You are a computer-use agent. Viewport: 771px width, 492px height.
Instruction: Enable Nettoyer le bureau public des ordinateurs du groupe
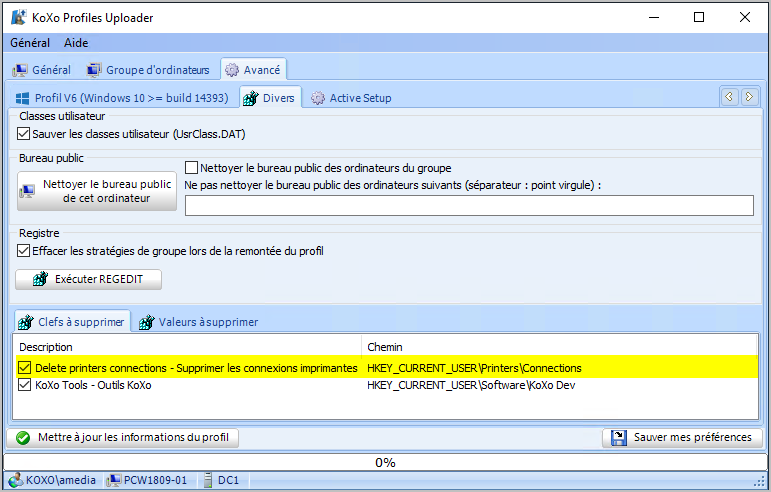coord(191,168)
